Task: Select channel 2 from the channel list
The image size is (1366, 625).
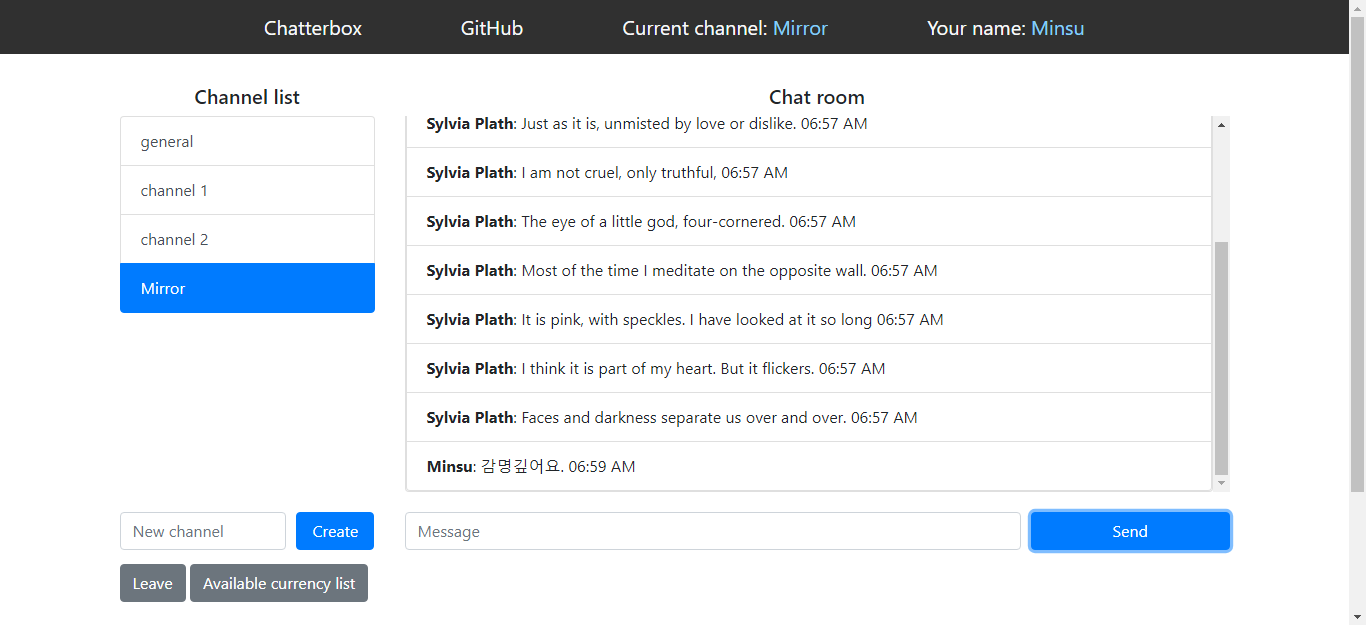Action: click(x=247, y=239)
